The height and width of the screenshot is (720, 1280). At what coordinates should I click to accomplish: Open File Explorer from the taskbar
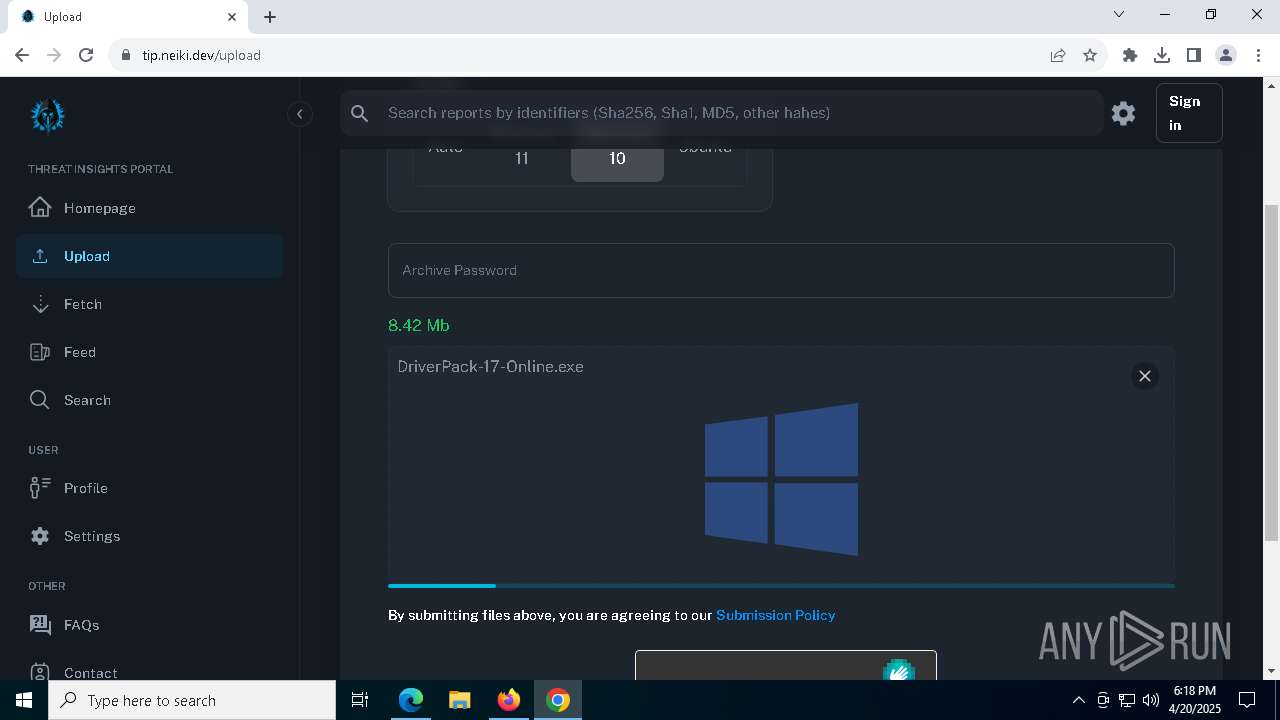(x=459, y=700)
